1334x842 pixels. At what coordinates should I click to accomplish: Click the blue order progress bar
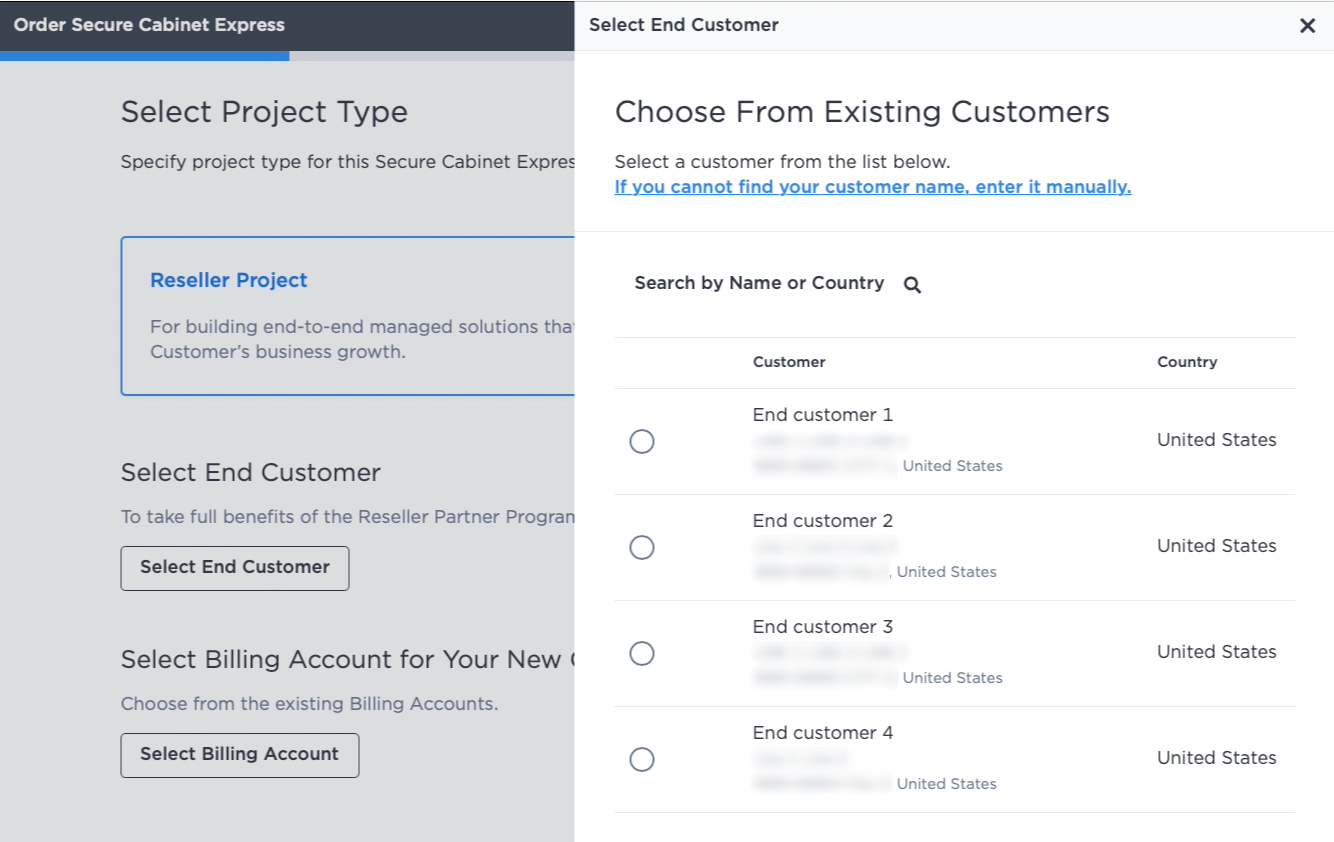pos(145,56)
